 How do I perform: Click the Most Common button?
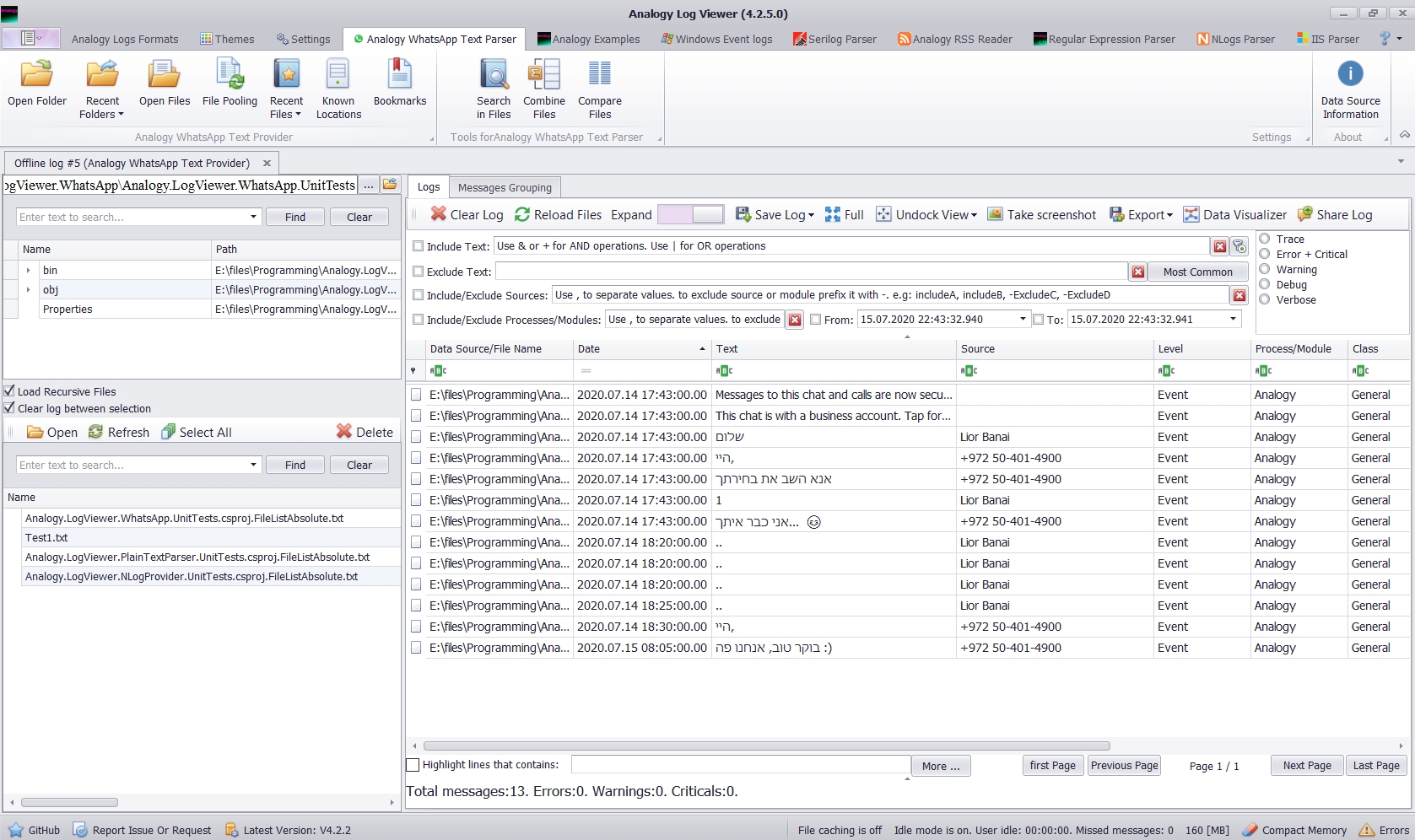pyautogui.click(x=1198, y=272)
